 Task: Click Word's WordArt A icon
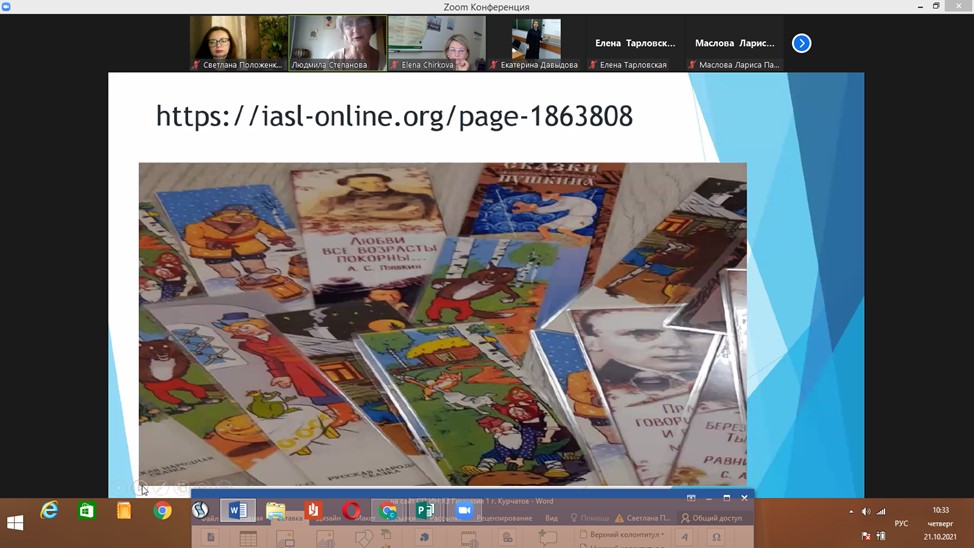(685, 537)
